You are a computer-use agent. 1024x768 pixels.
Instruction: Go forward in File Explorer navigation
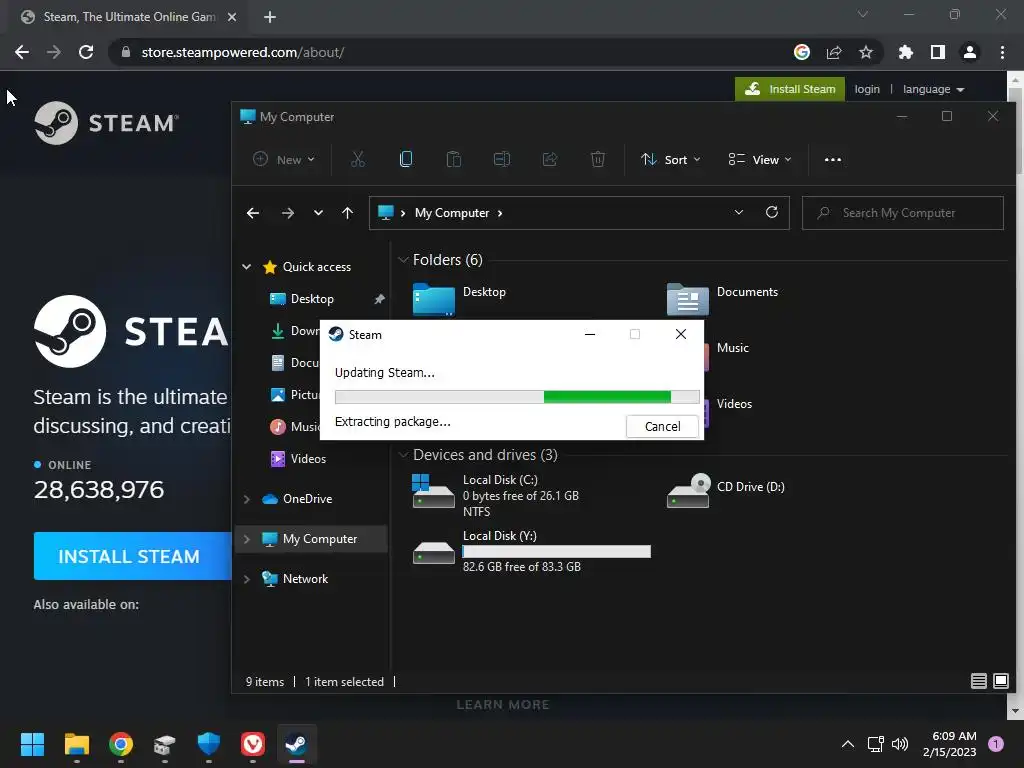287,213
